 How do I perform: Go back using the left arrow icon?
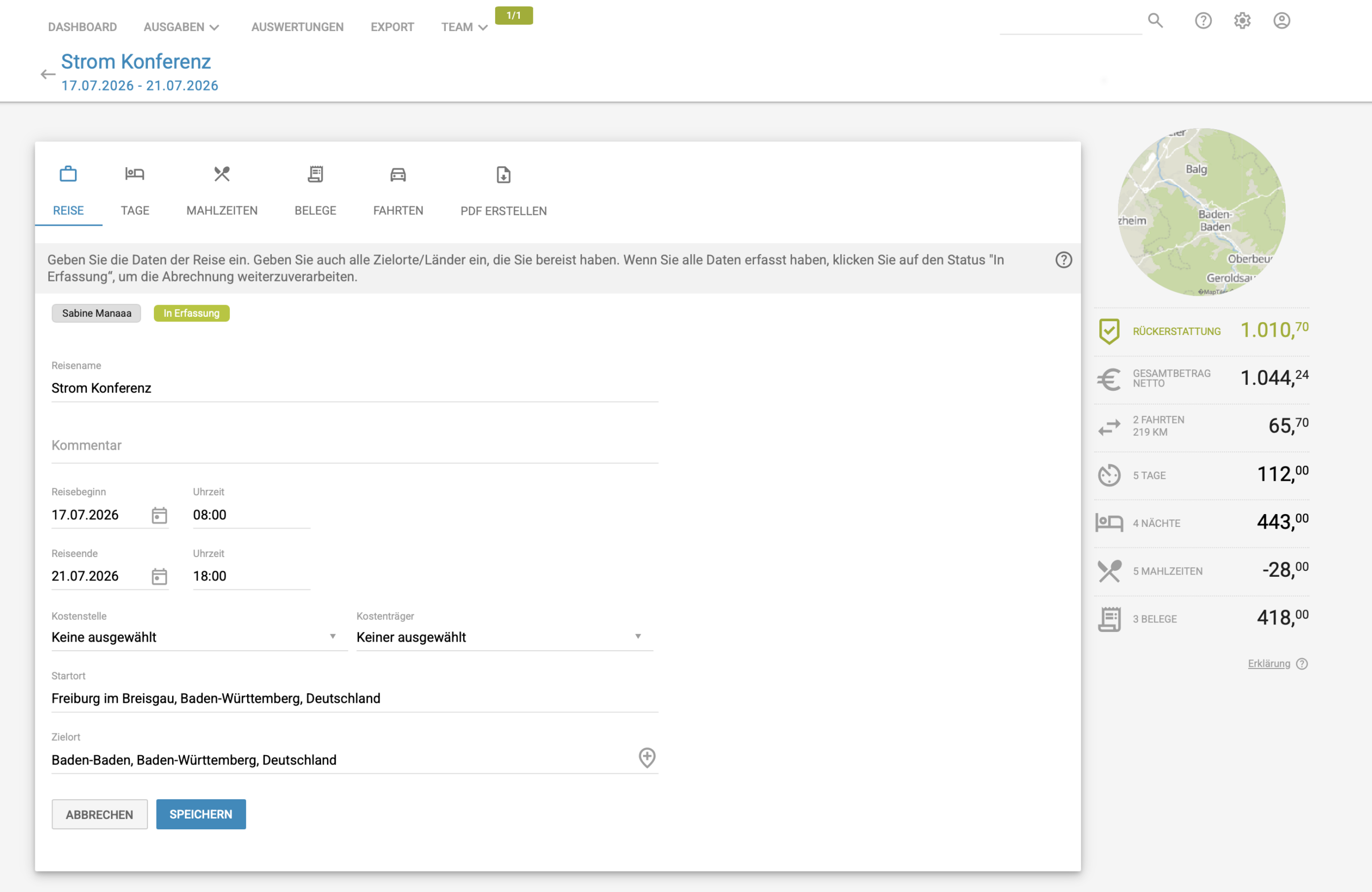(x=48, y=75)
